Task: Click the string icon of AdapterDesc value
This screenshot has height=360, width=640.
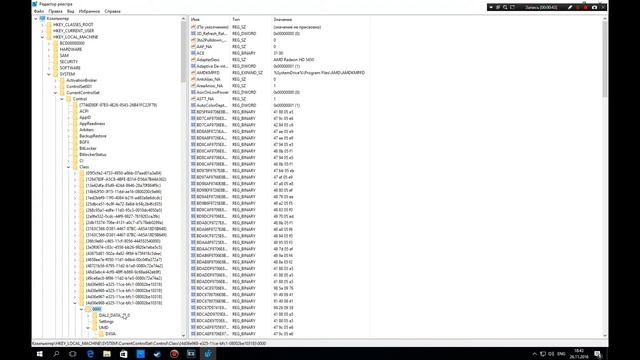Action: [193, 60]
